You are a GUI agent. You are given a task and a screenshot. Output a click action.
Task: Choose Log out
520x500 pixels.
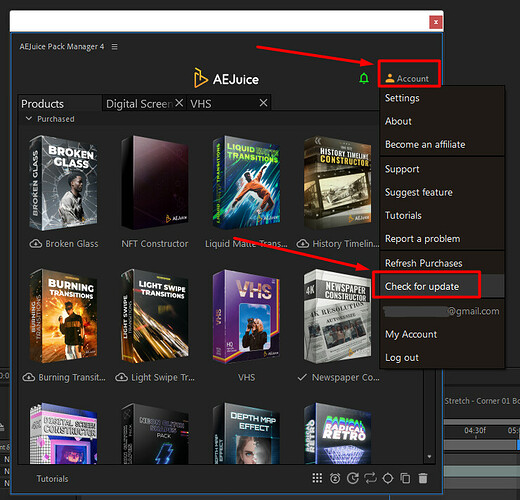click(442, 358)
